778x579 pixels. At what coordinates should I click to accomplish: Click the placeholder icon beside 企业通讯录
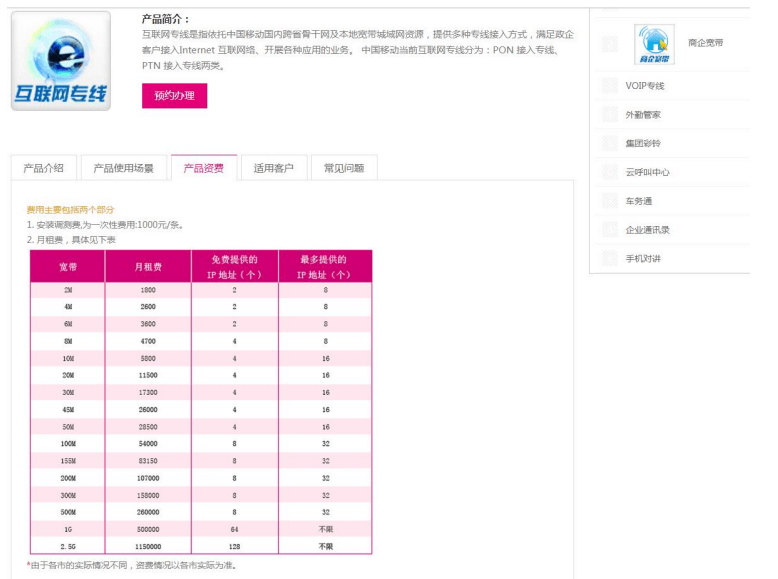coord(610,230)
